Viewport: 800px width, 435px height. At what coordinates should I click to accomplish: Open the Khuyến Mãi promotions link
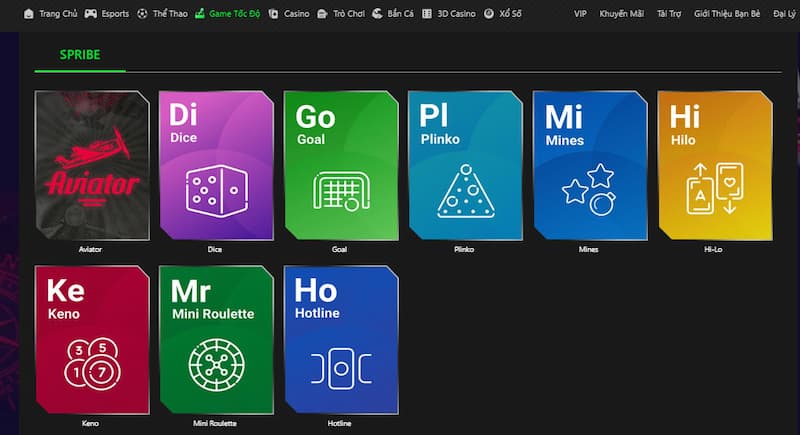coord(622,15)
